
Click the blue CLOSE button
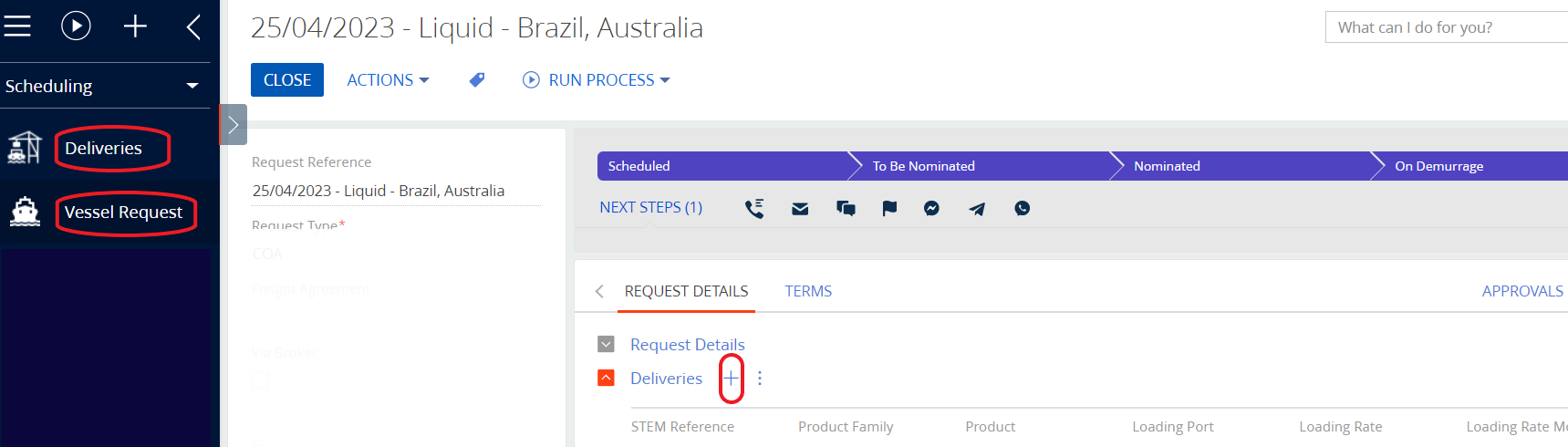click(x=287, y=80)
